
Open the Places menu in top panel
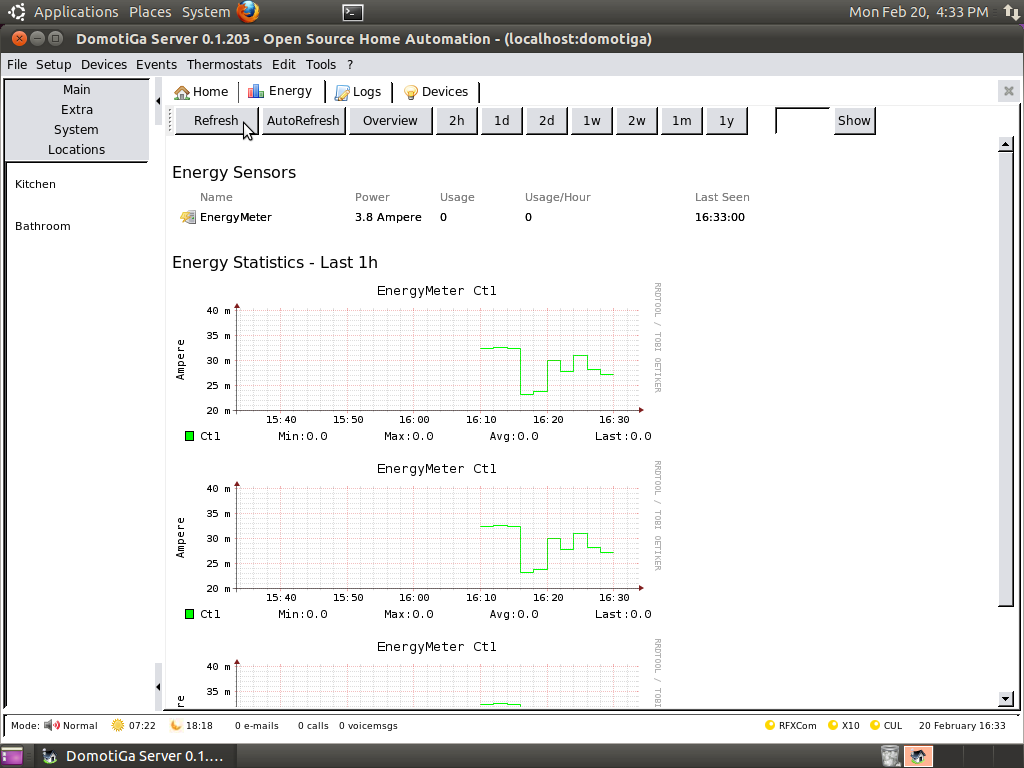pos(150,12)
